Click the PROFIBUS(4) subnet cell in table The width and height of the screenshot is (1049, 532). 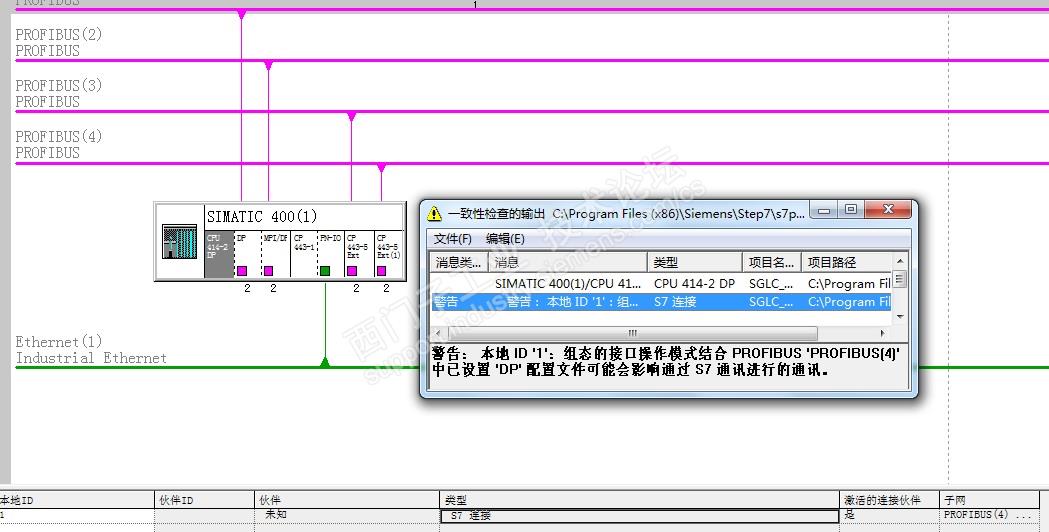click(x=987, y=515)
